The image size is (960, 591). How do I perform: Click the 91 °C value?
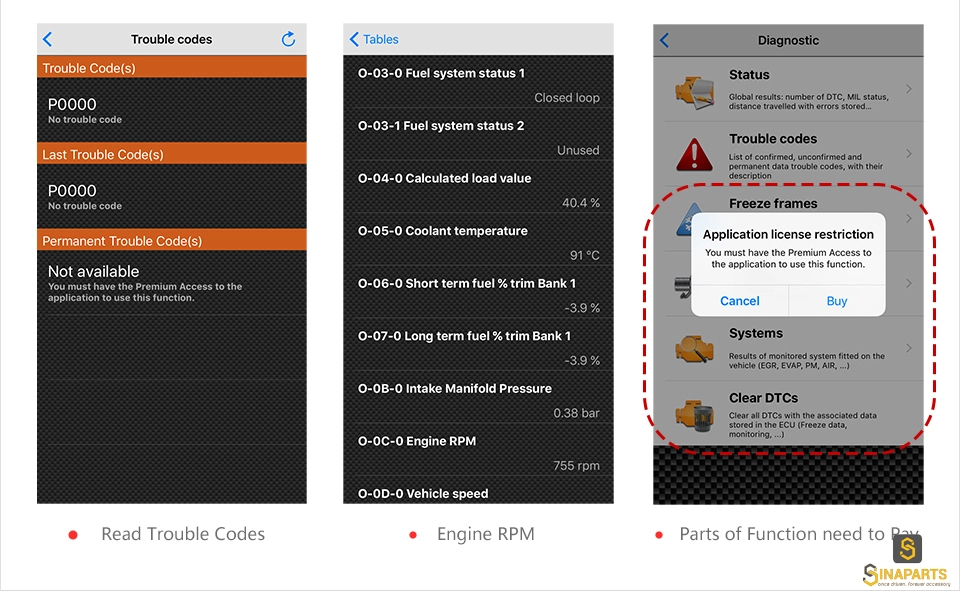pos(585,255)
